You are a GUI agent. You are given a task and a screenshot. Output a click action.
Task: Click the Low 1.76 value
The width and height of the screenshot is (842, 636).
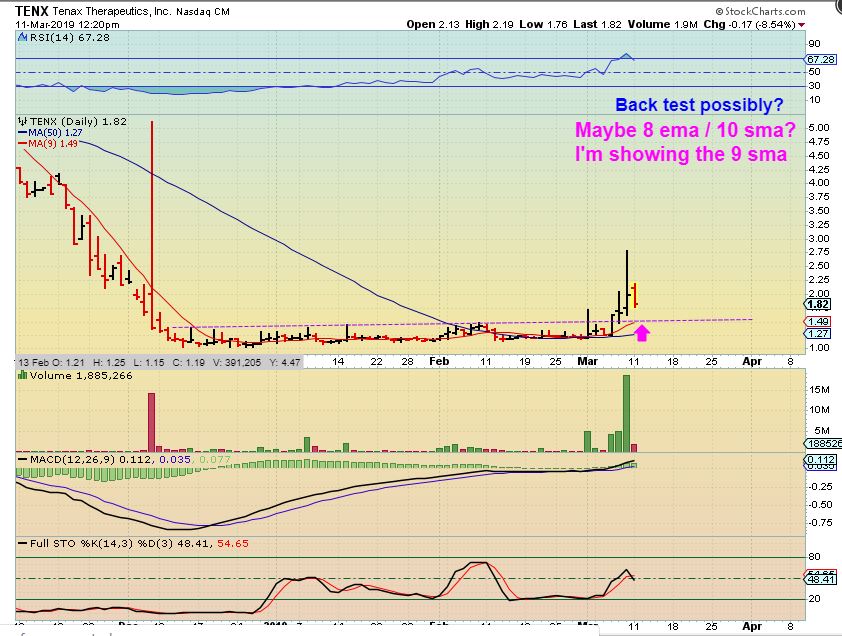click(x=543, y=24)
